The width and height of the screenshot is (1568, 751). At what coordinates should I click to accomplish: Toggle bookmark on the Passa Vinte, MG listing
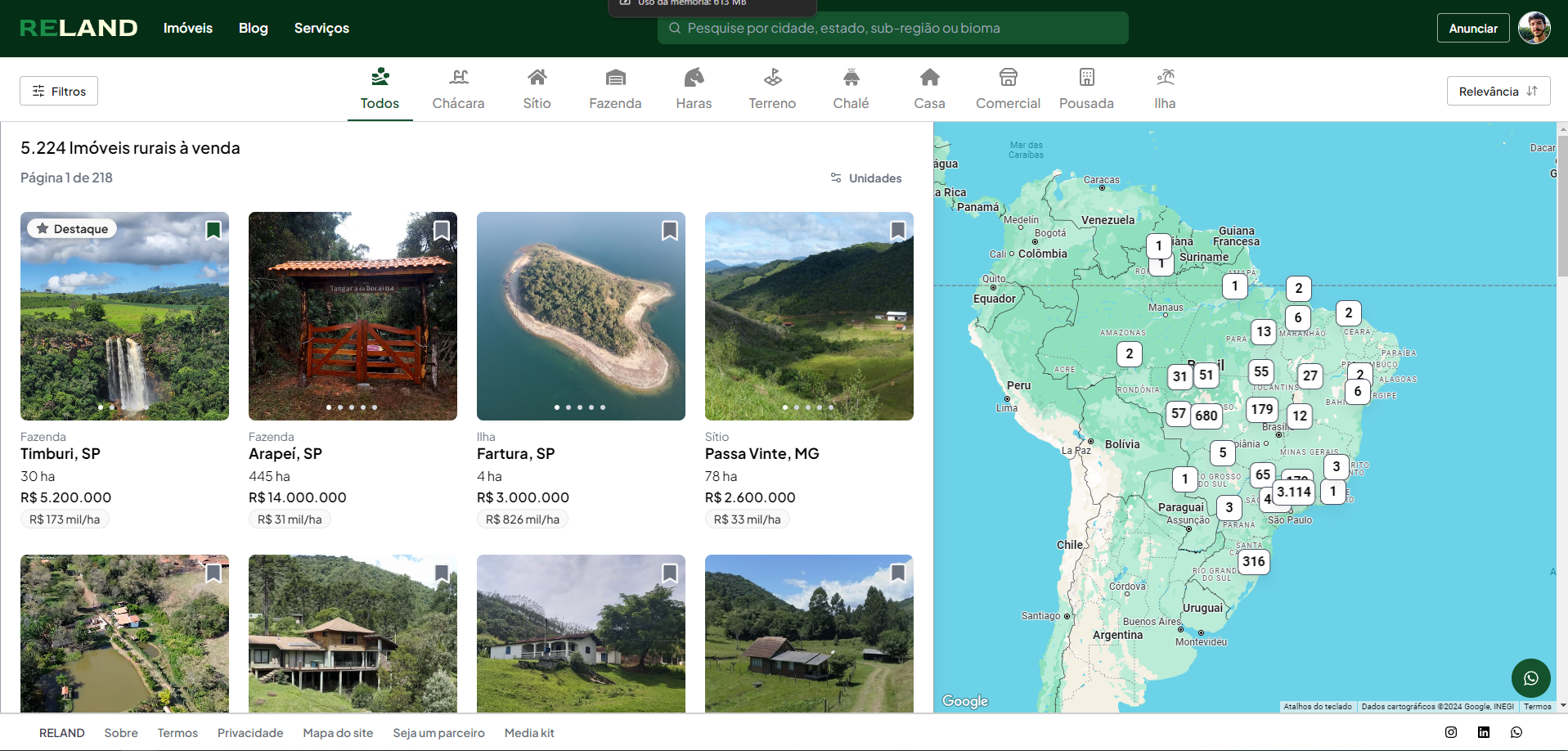coord(898,231)
